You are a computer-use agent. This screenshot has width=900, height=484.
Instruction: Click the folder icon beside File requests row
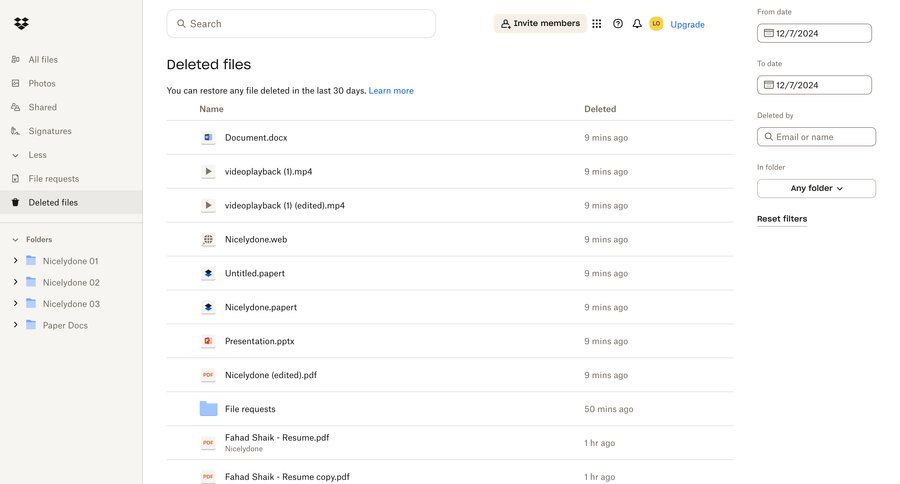point(208,409)
